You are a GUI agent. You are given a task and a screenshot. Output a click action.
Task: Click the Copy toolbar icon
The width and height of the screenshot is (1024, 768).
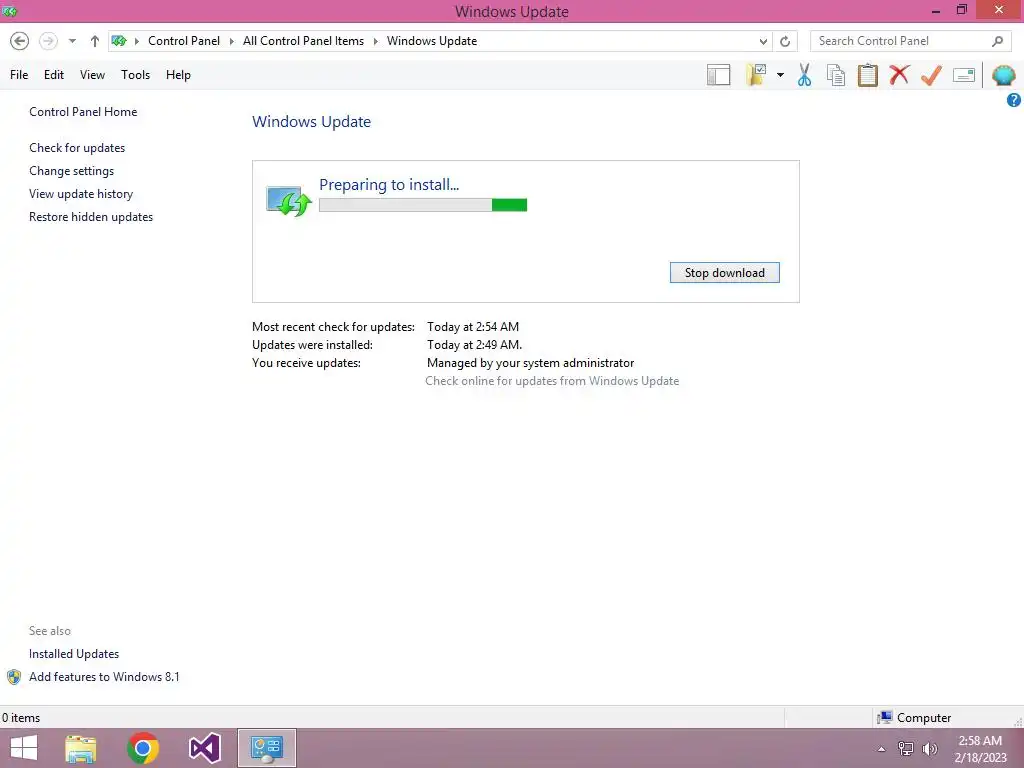(x=836, y=75)
